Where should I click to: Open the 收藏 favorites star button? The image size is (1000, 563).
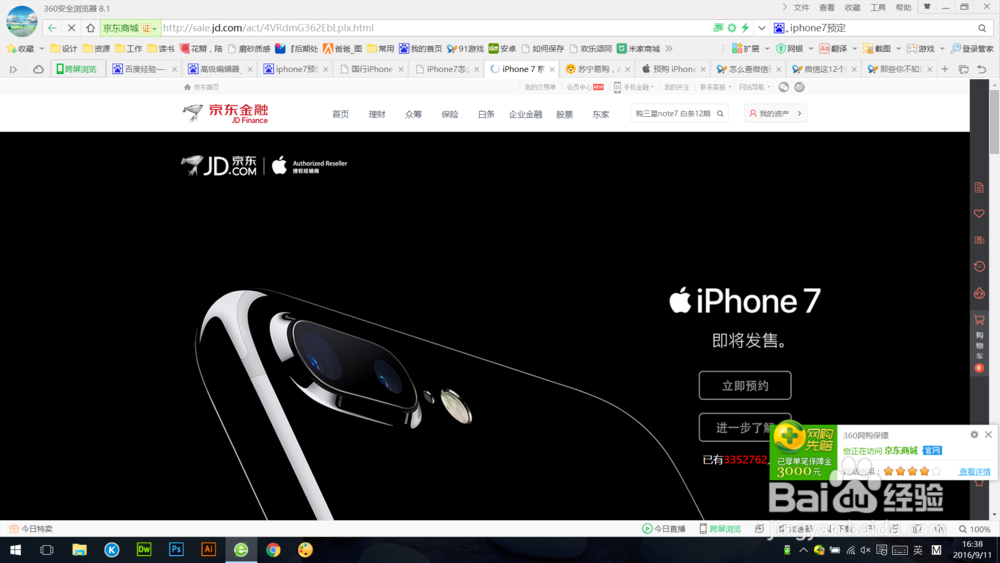(20, 48)
